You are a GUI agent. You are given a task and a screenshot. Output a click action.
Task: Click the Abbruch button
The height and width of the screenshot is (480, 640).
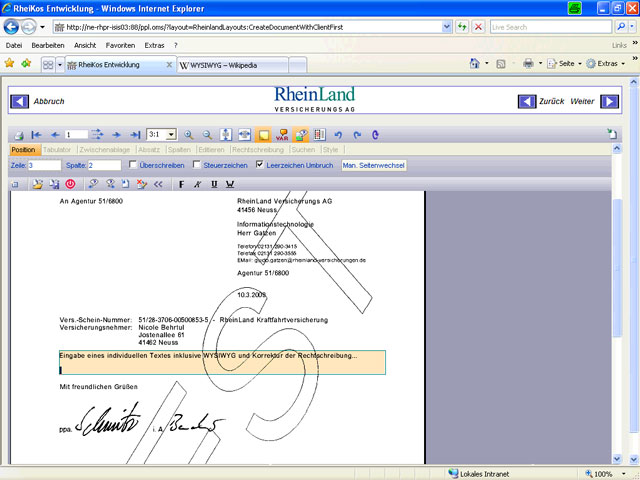point(37,101)
